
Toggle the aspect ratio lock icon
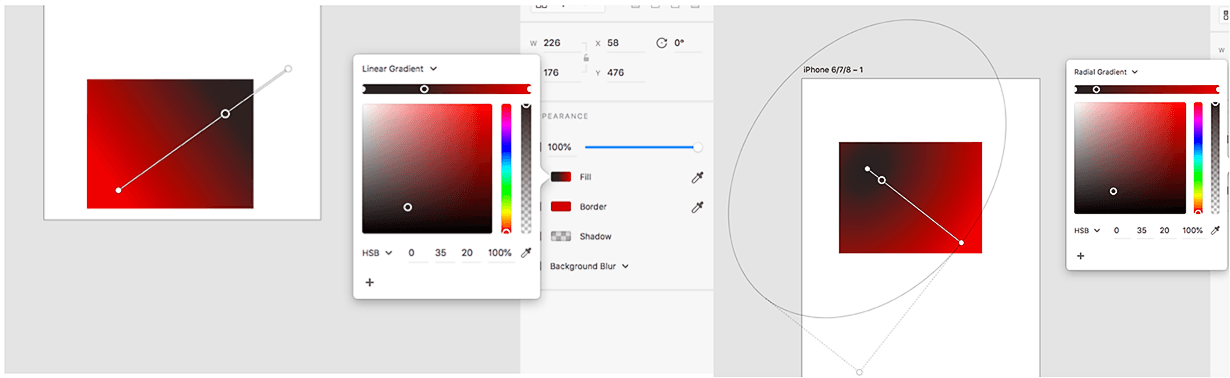tap(585, 59)
